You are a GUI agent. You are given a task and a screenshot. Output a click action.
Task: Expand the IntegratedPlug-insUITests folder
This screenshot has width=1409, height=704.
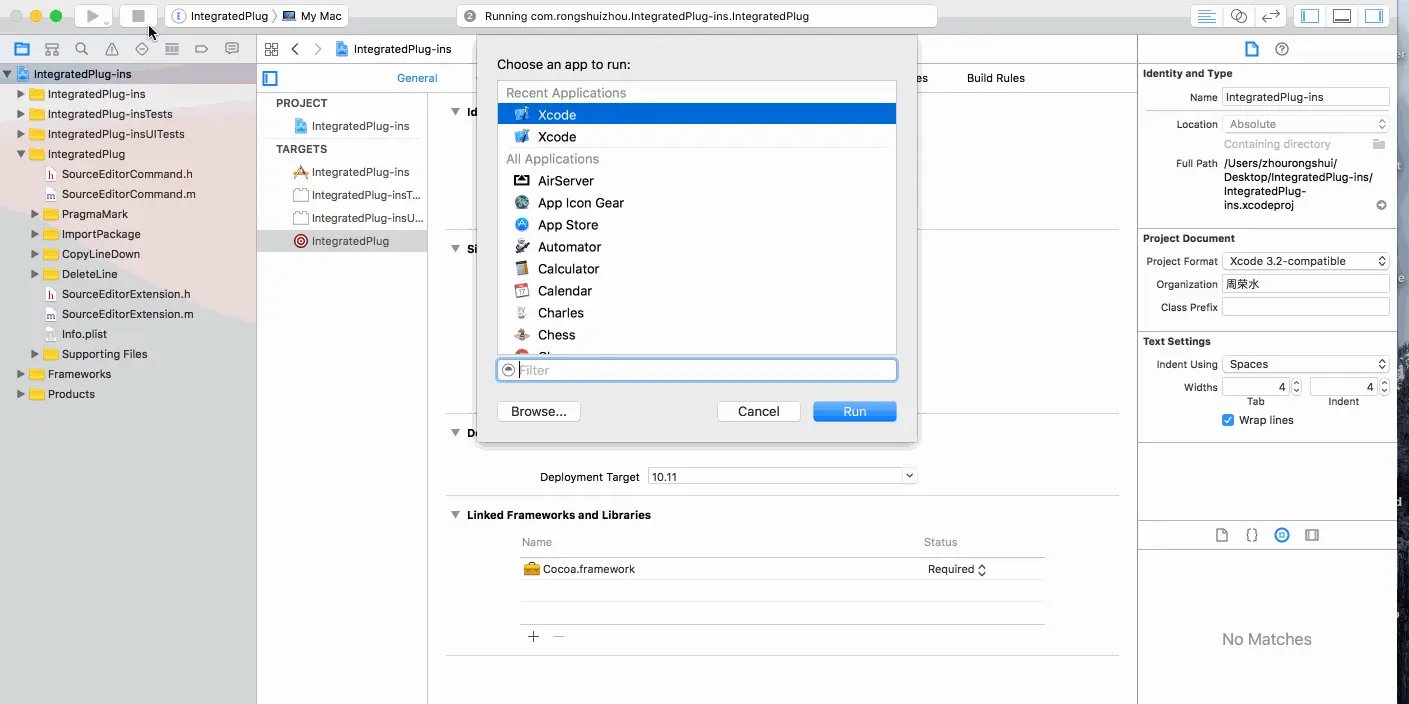point(21,134)
